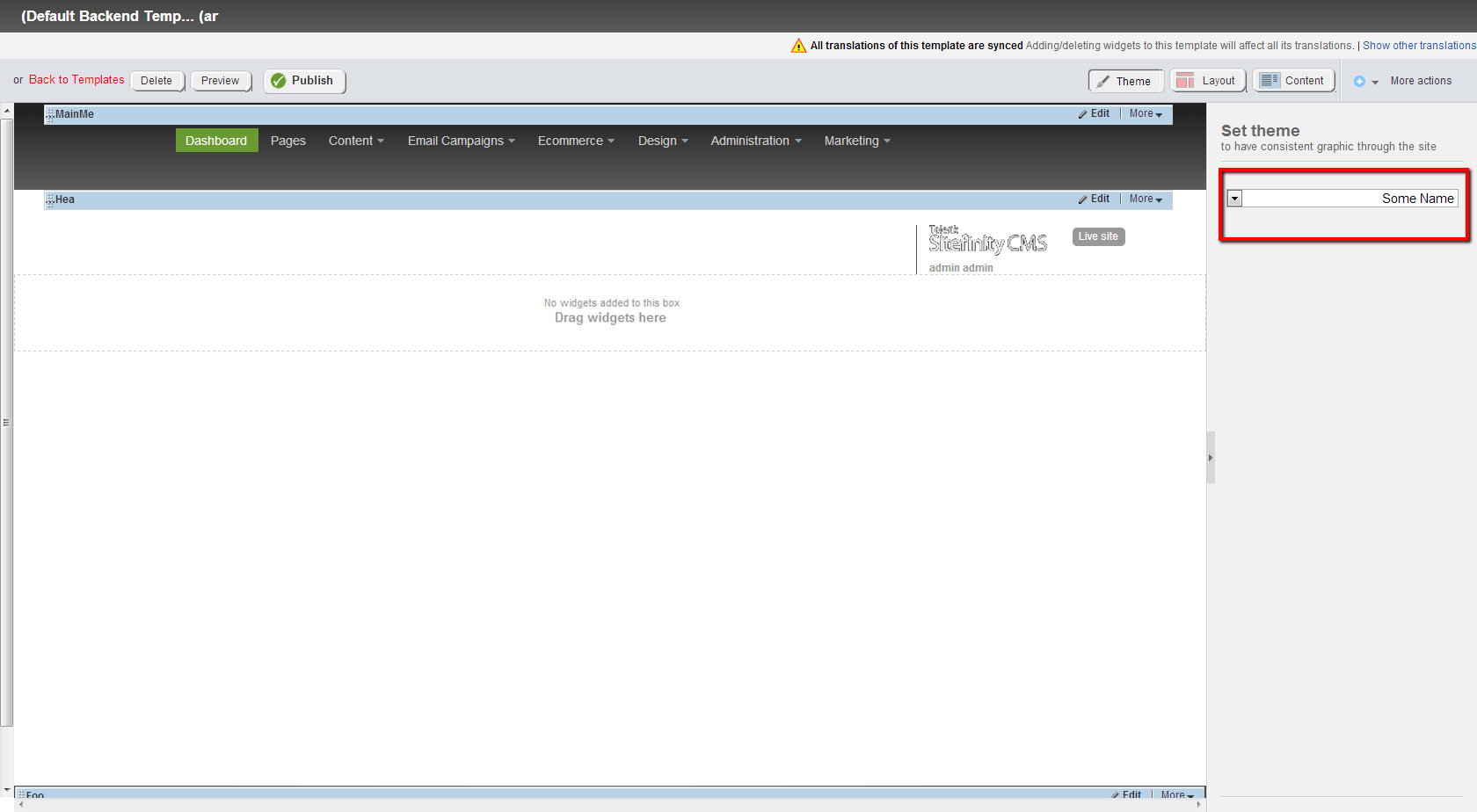The height and width of the screenshot is (812, 1477).
Task: Select the Dashboard menu item
Action: (216, 141)
